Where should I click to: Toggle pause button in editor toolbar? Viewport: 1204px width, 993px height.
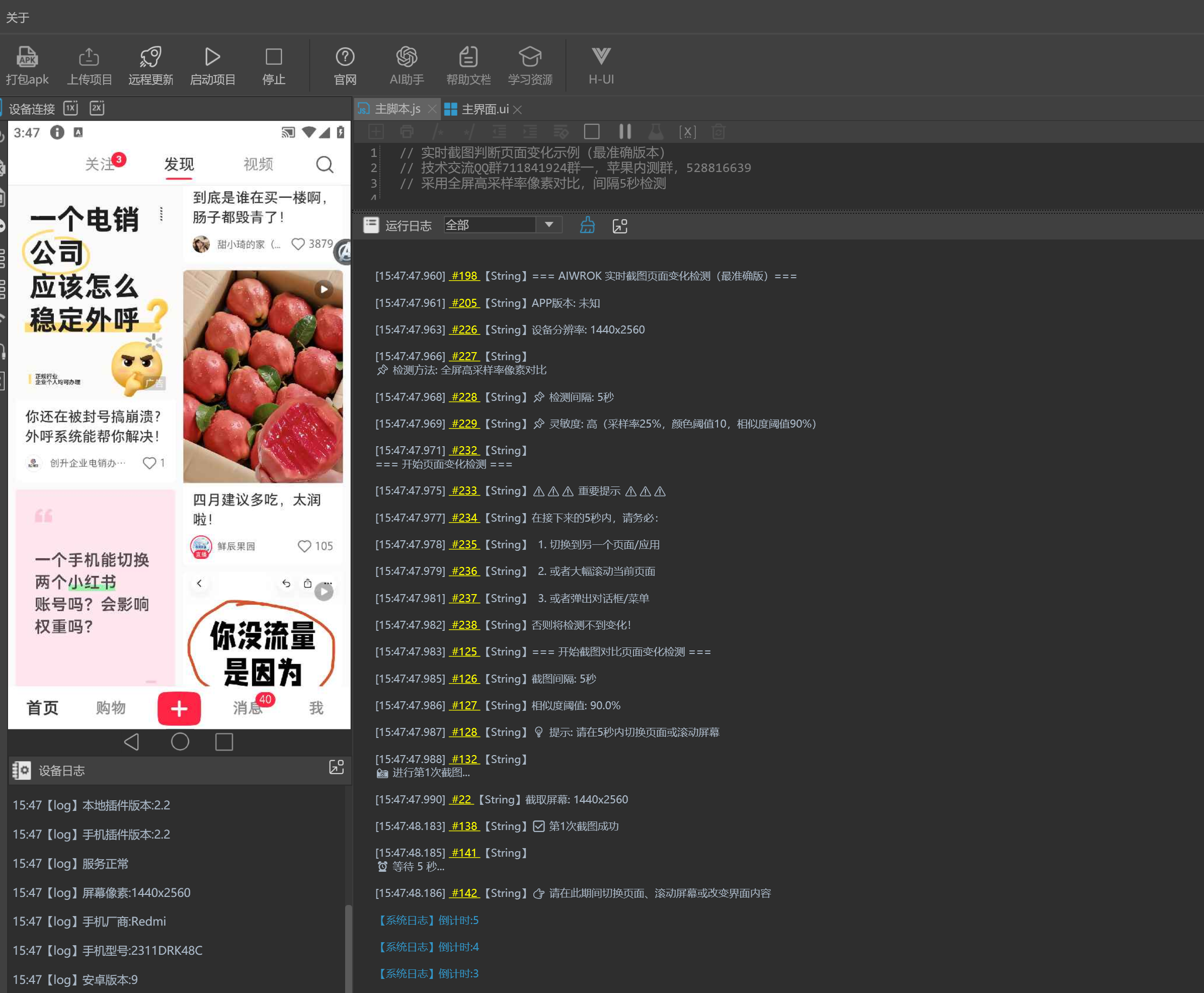click(x=624, y=132)
